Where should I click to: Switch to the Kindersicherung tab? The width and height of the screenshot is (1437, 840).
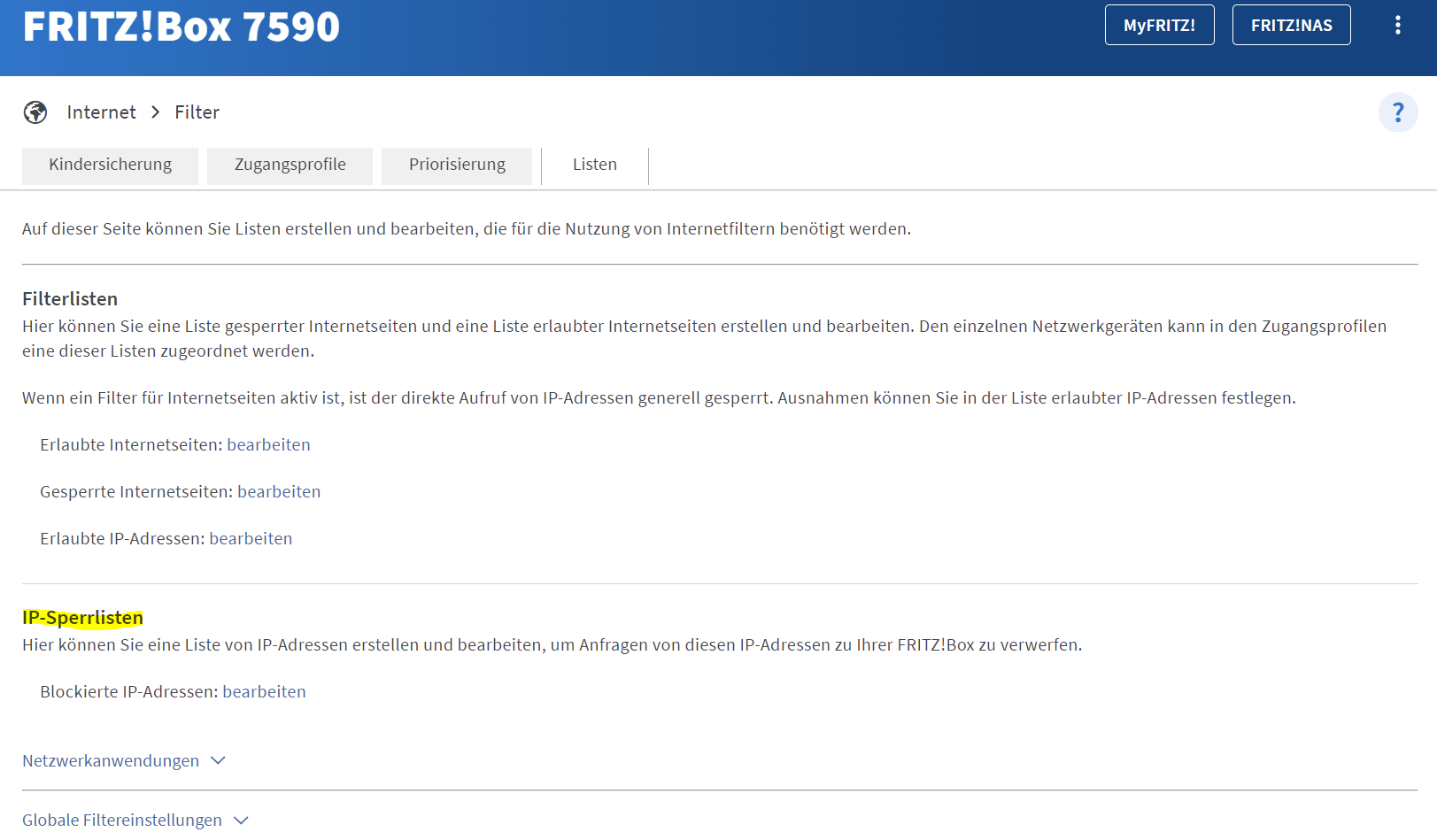coord(110,166)
